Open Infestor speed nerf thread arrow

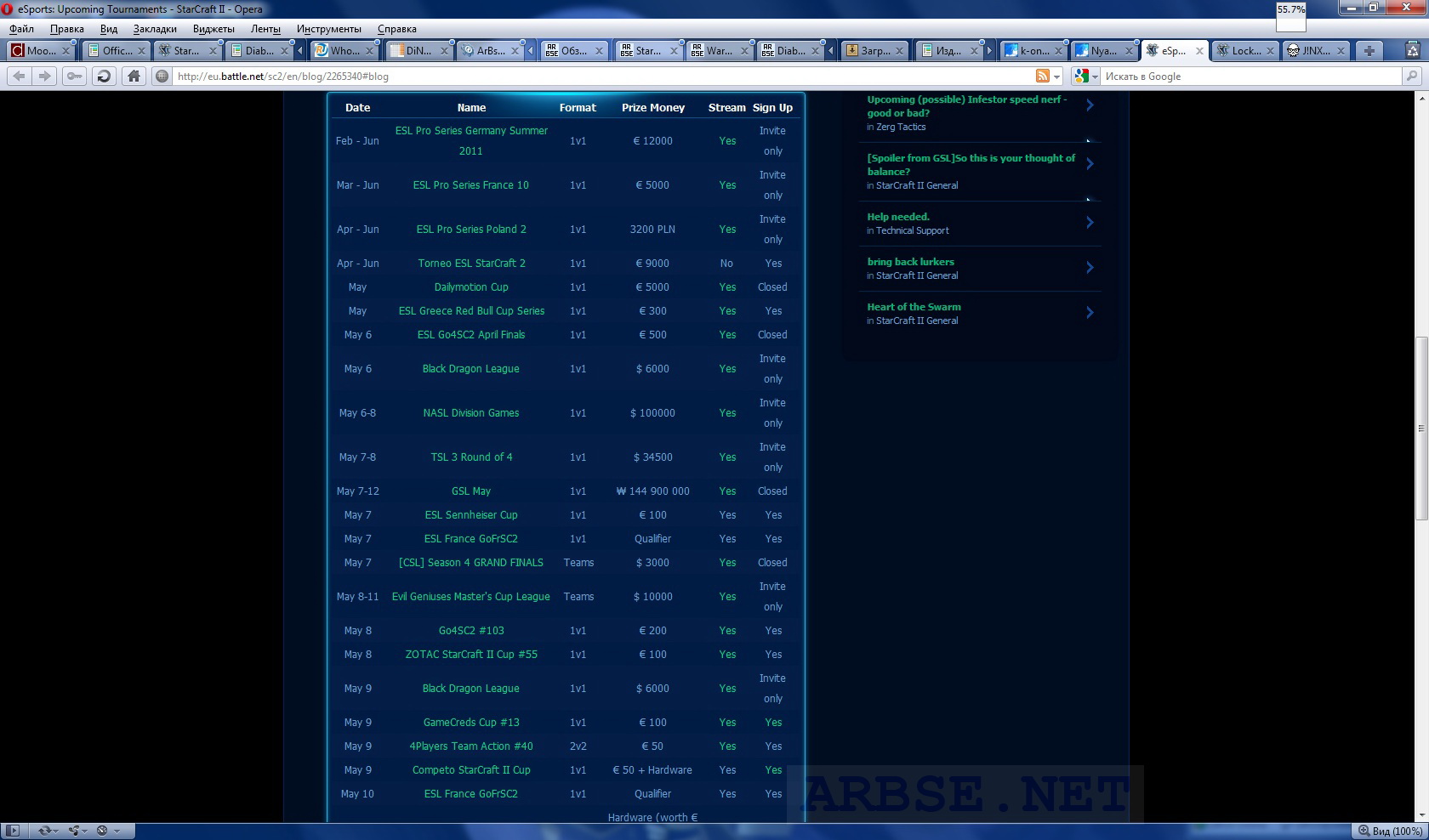tap(1090, 105)
